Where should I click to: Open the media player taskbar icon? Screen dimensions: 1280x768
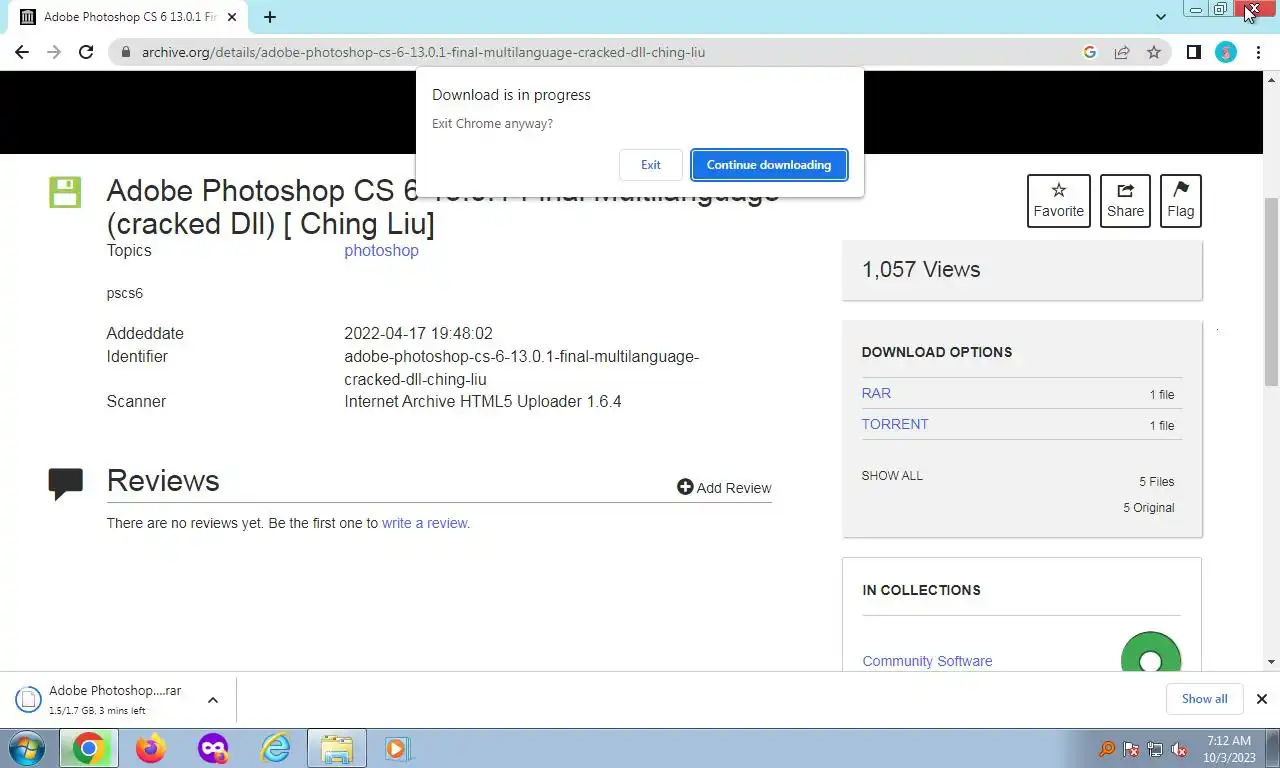pyautogui.click(x=398, y=748)
